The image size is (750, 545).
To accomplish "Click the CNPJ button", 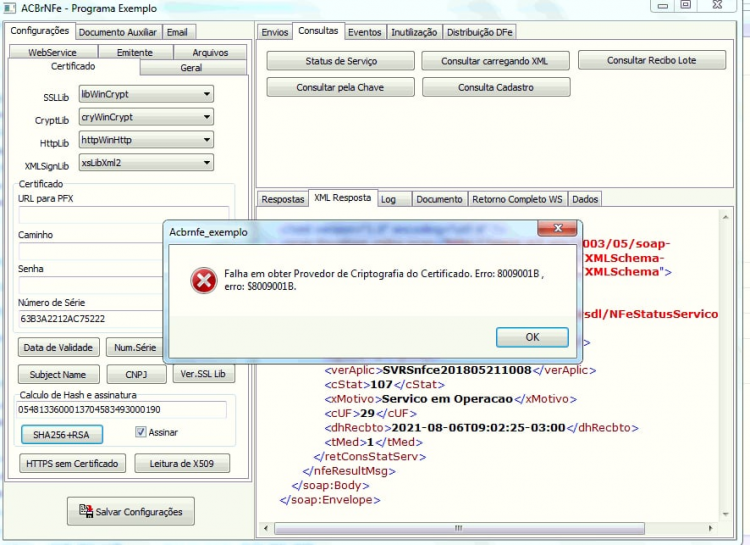I will pos(136,374).
